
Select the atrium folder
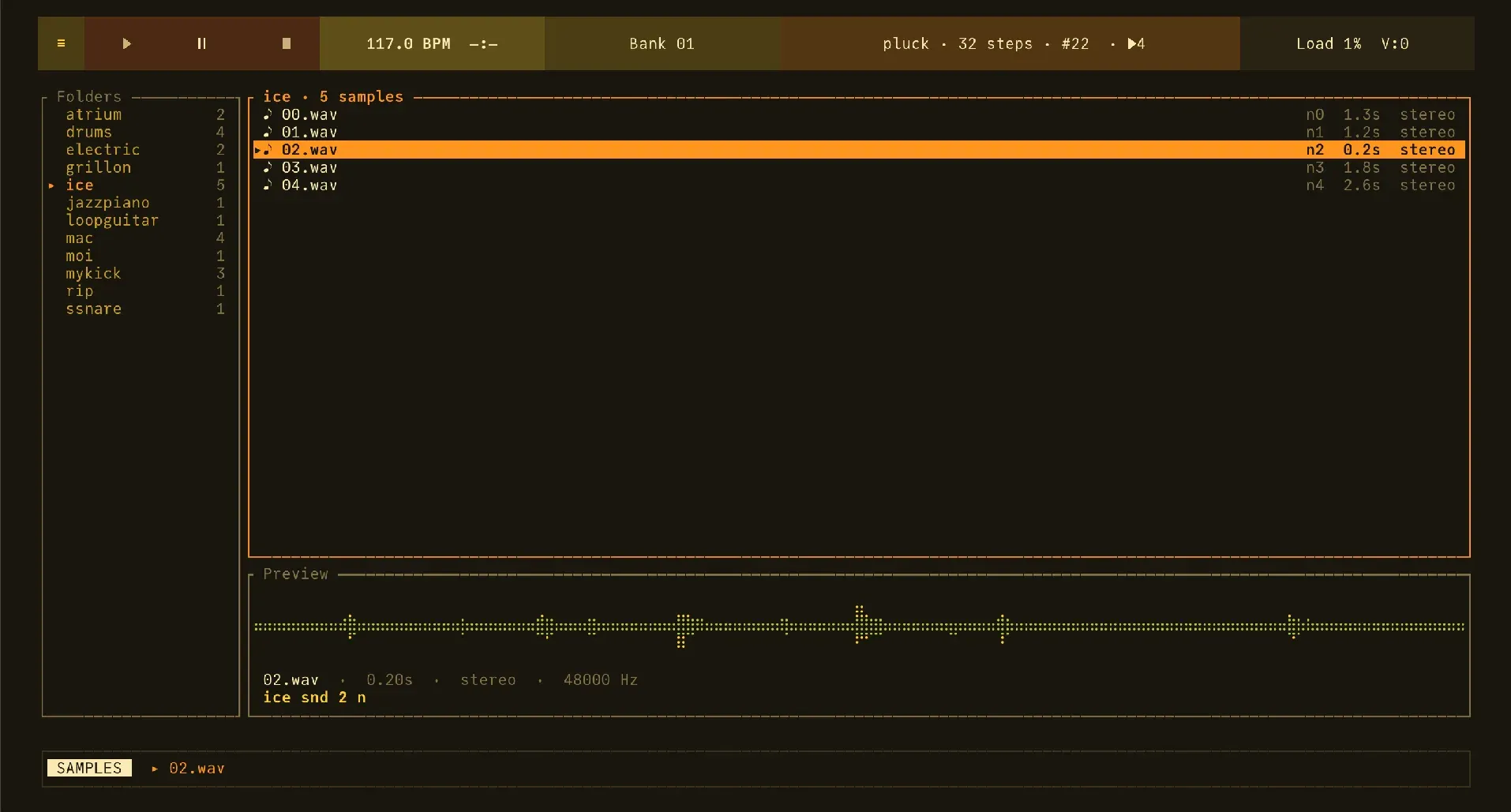(141, 114)
